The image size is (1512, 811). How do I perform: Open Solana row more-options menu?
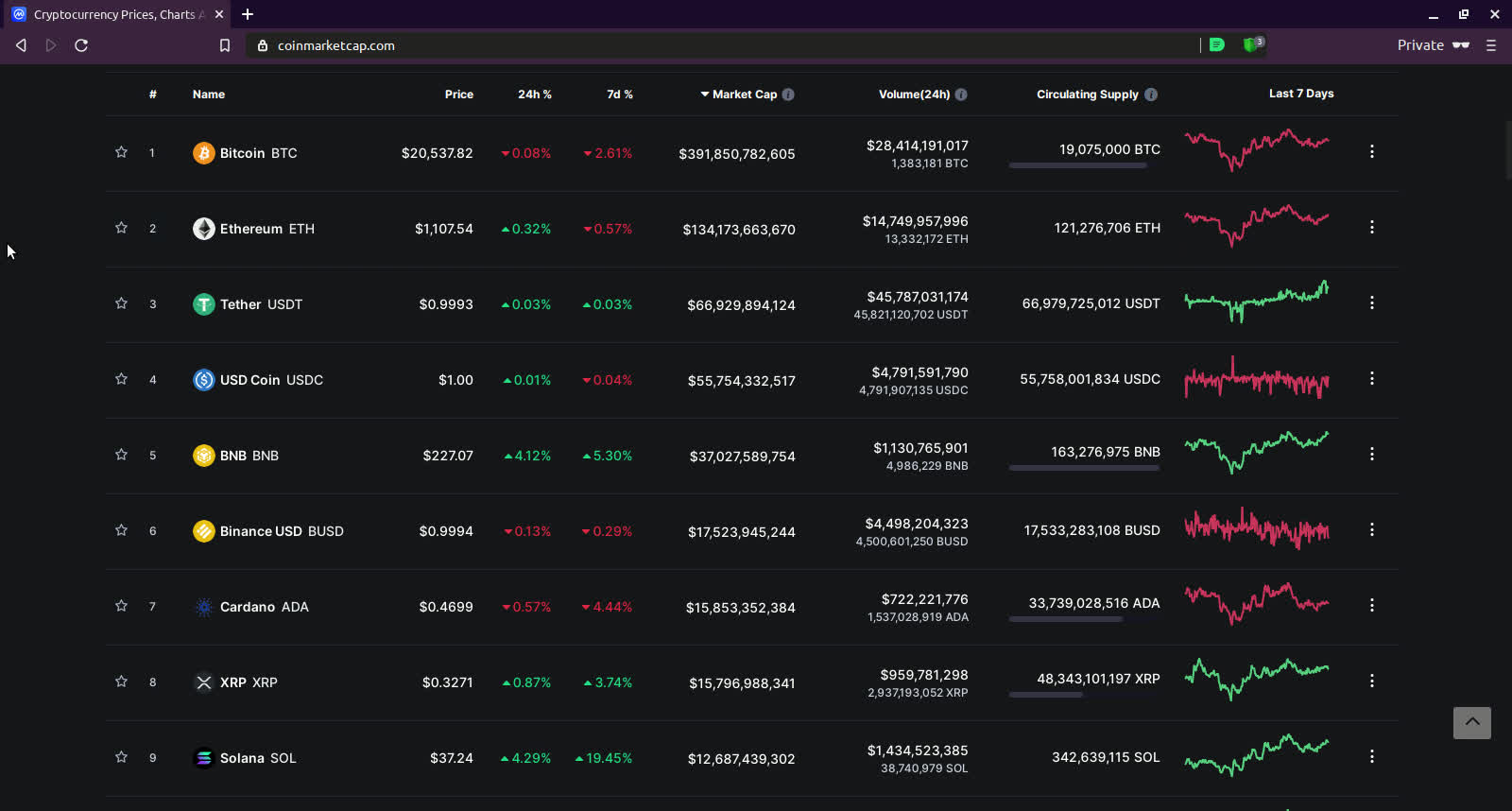pos(1372,756)
